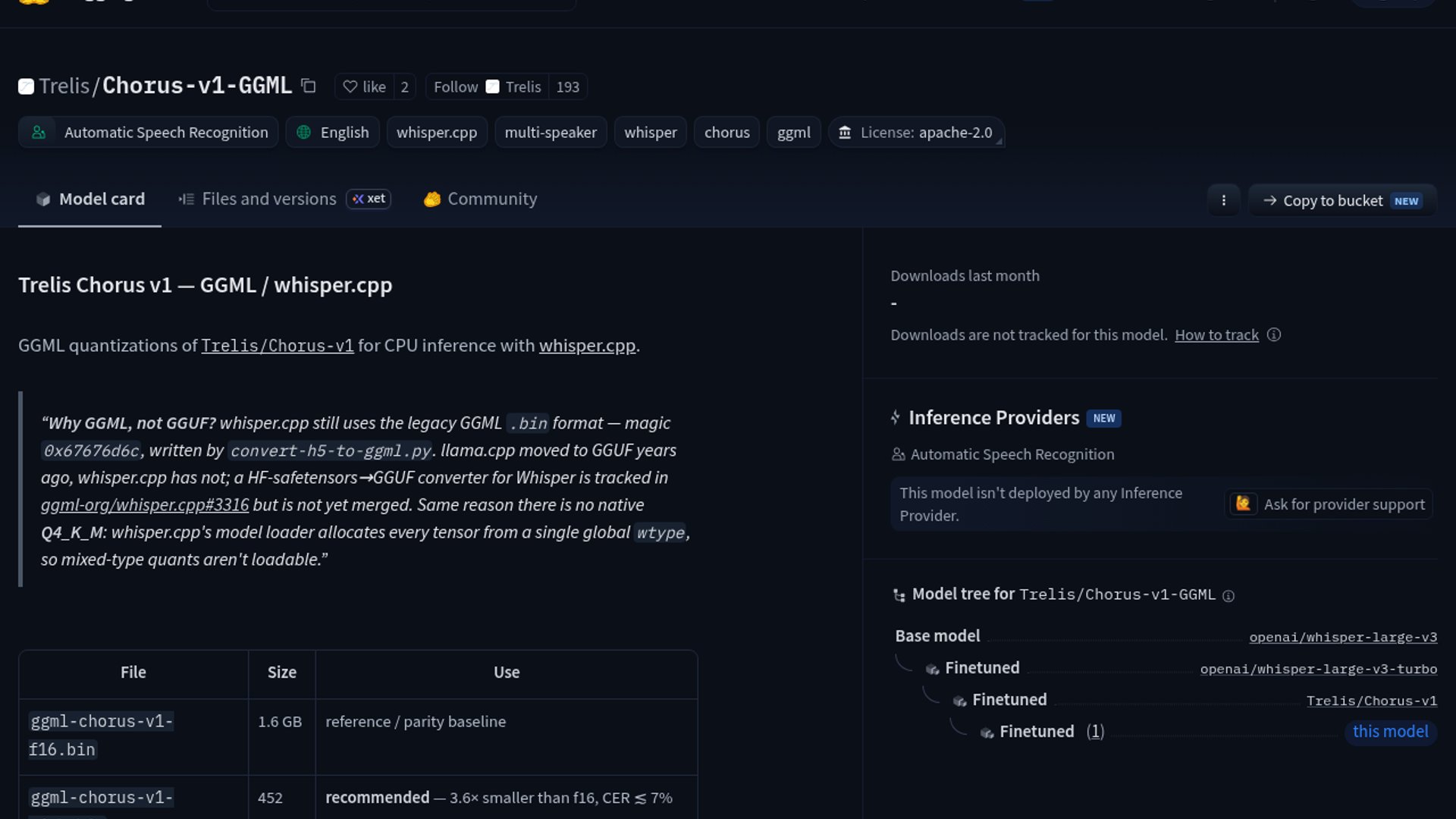This screenshot has width=1456, height=819.
Task: Click the How to track link
Action: click(x=1216, y=334)
